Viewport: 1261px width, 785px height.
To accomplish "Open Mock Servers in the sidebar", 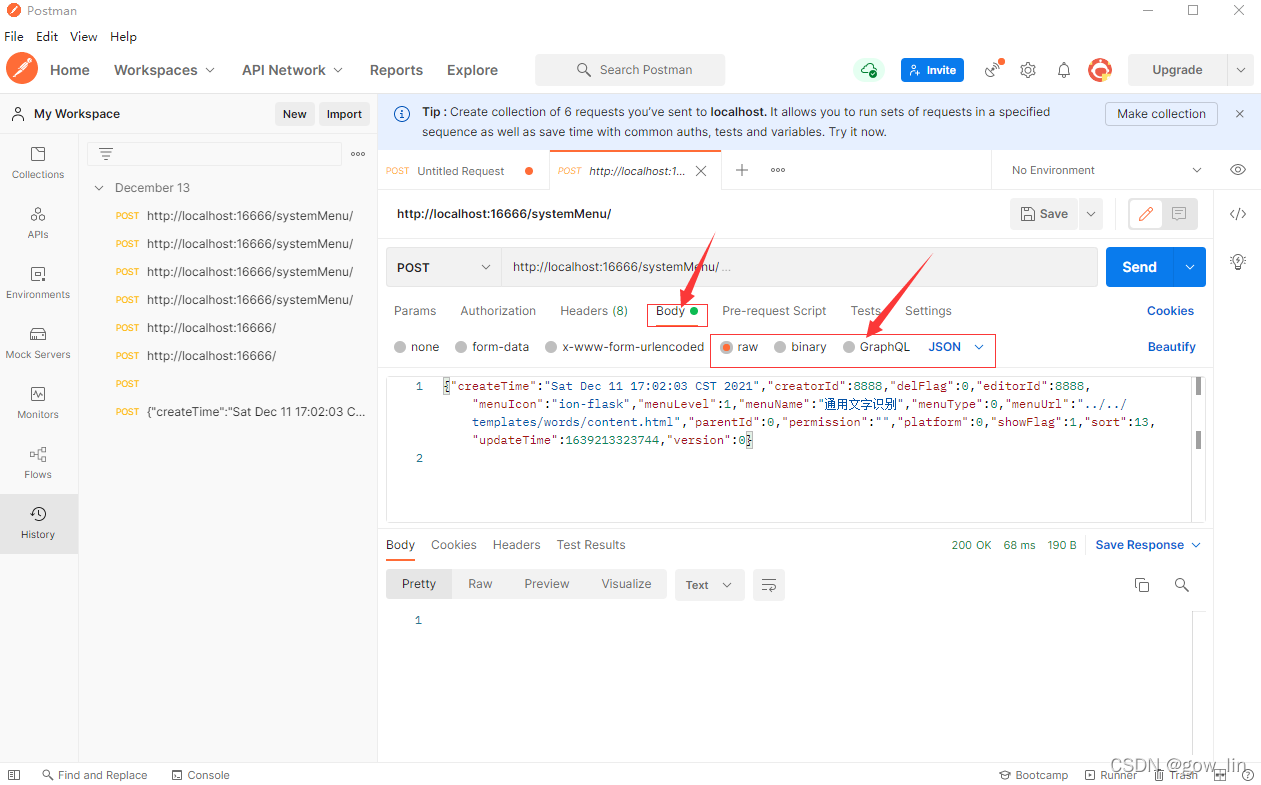I will [x=38, y=343].
